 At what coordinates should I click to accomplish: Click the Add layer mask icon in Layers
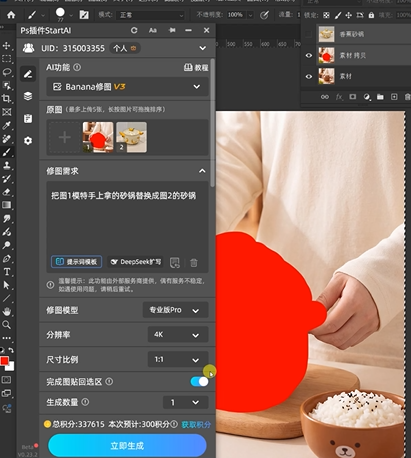point(352,97)
